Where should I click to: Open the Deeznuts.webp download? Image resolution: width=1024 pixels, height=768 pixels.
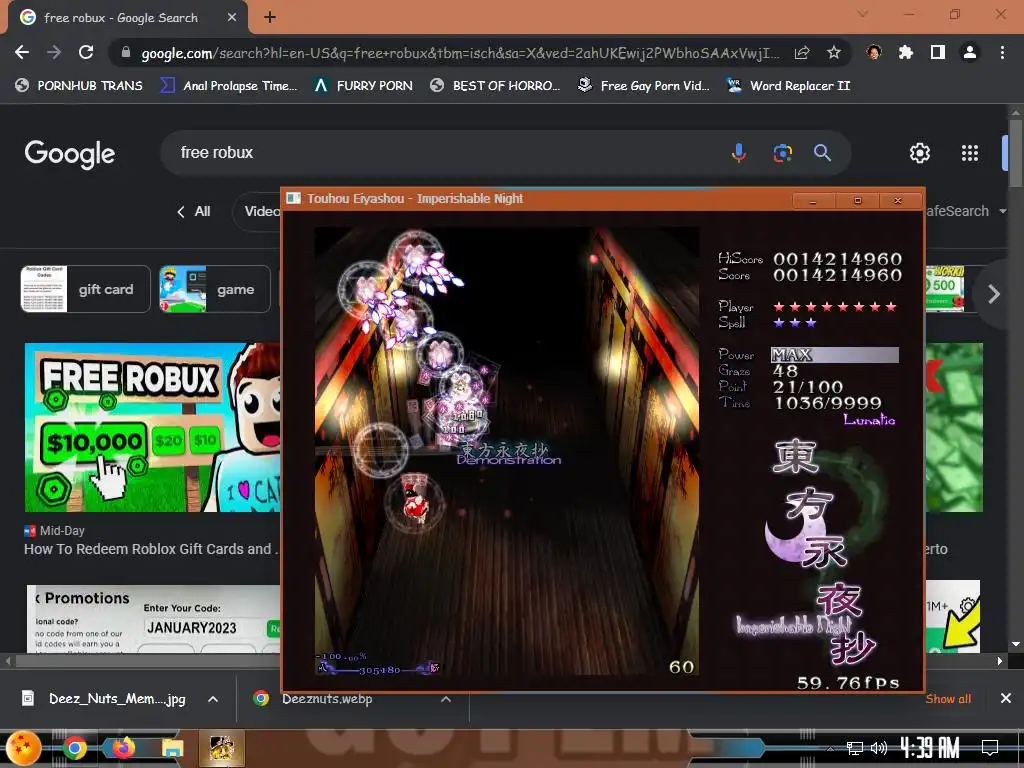click(313, 699)
